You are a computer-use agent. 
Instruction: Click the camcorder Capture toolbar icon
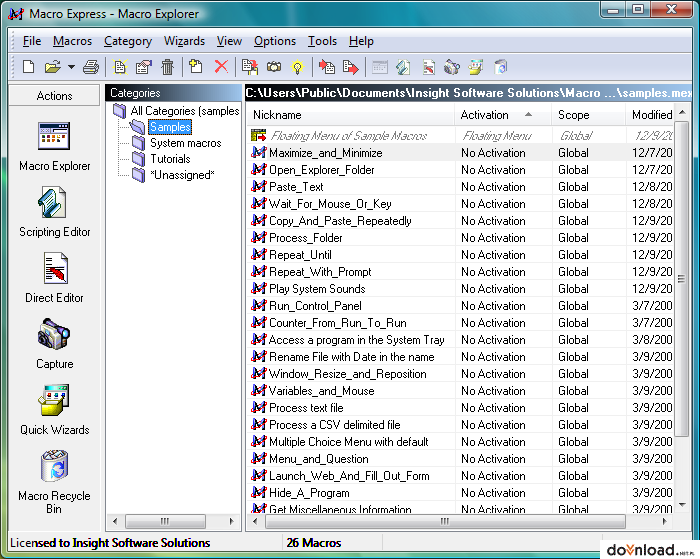tap(452, 67)
